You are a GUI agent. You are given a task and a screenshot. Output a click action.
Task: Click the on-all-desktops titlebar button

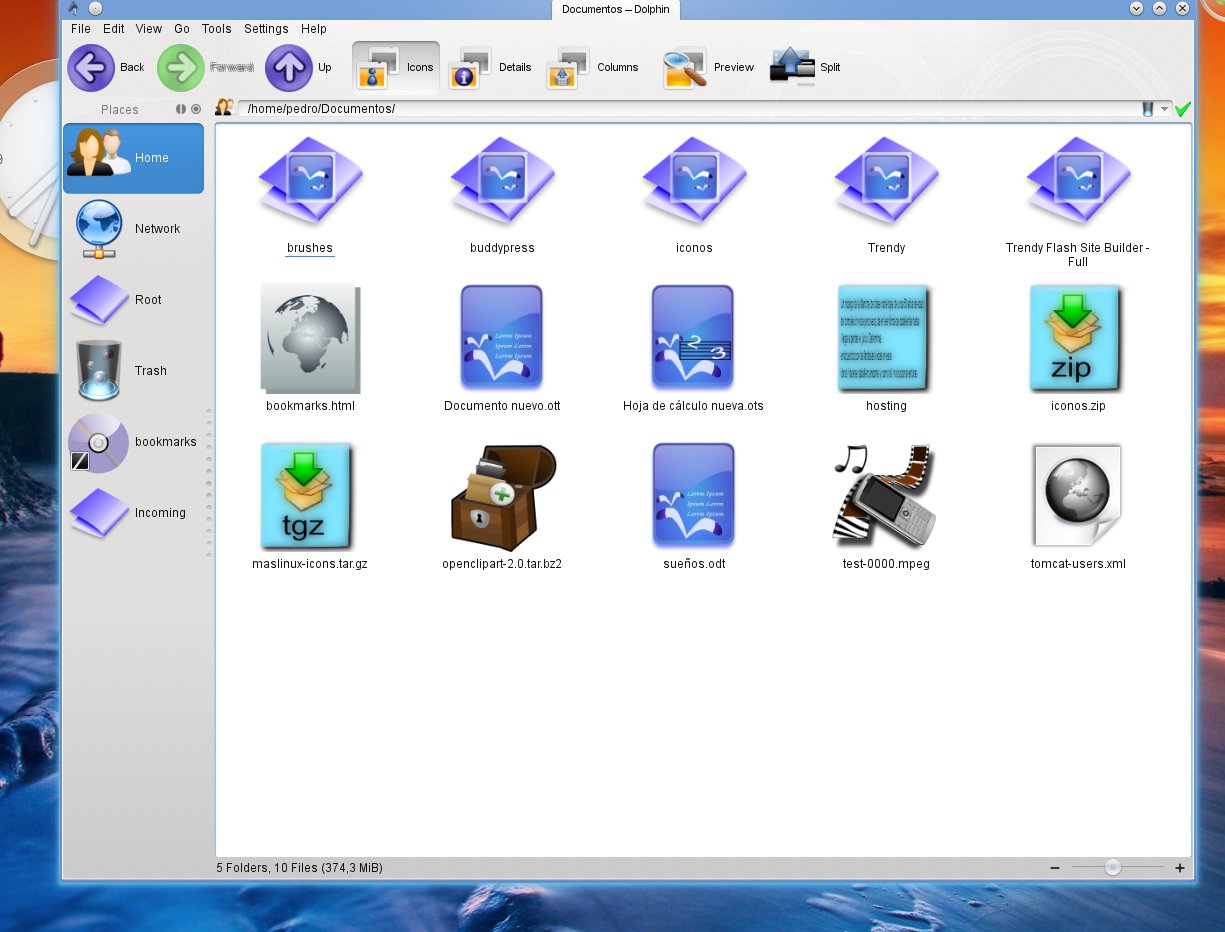(95, 8)
